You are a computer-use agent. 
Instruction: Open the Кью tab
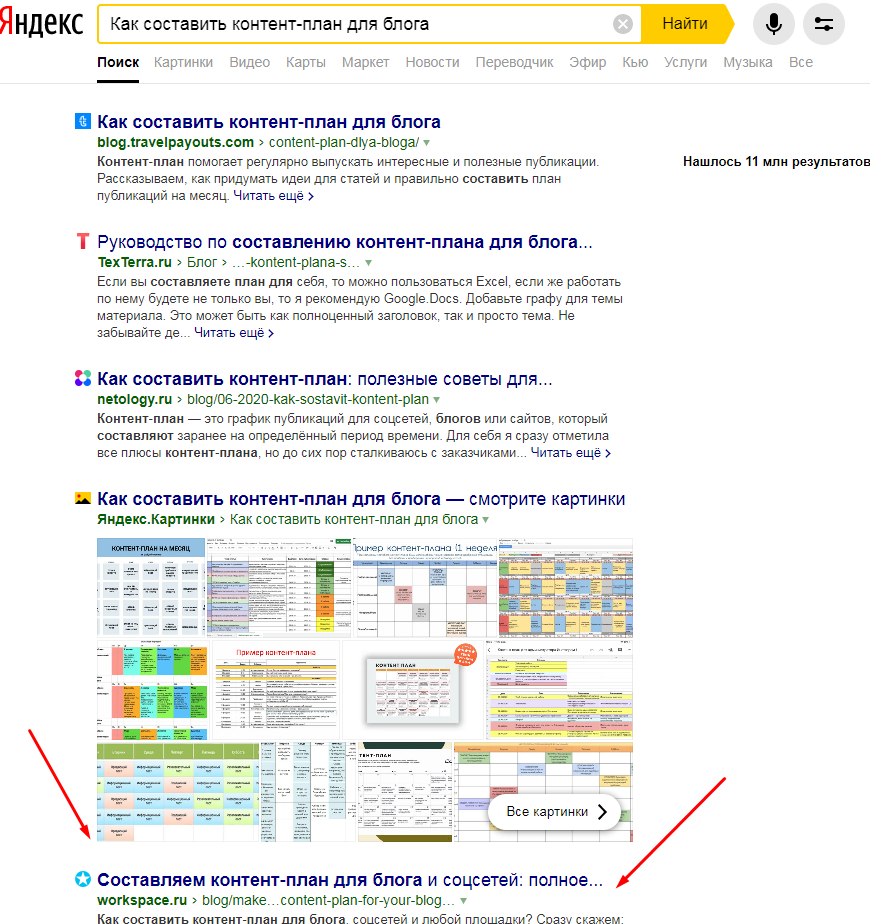pos(635,62)
